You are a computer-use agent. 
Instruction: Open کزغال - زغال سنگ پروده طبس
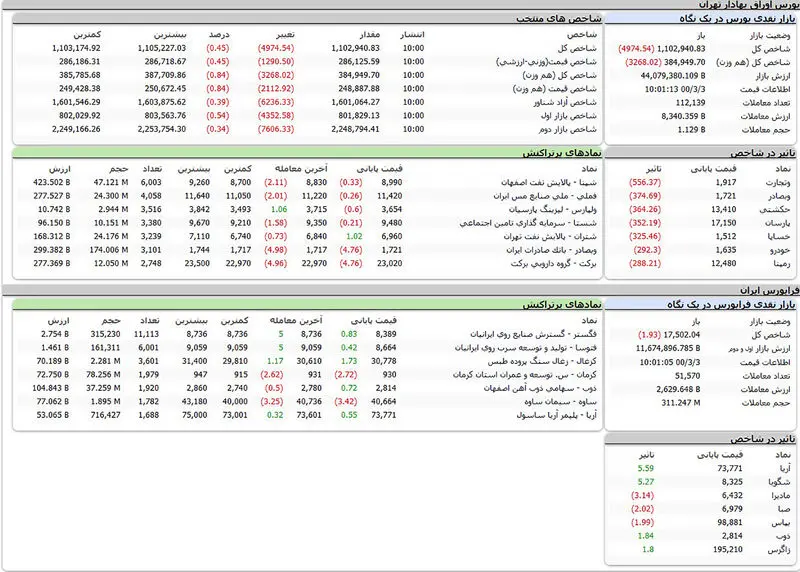(542, 361)
